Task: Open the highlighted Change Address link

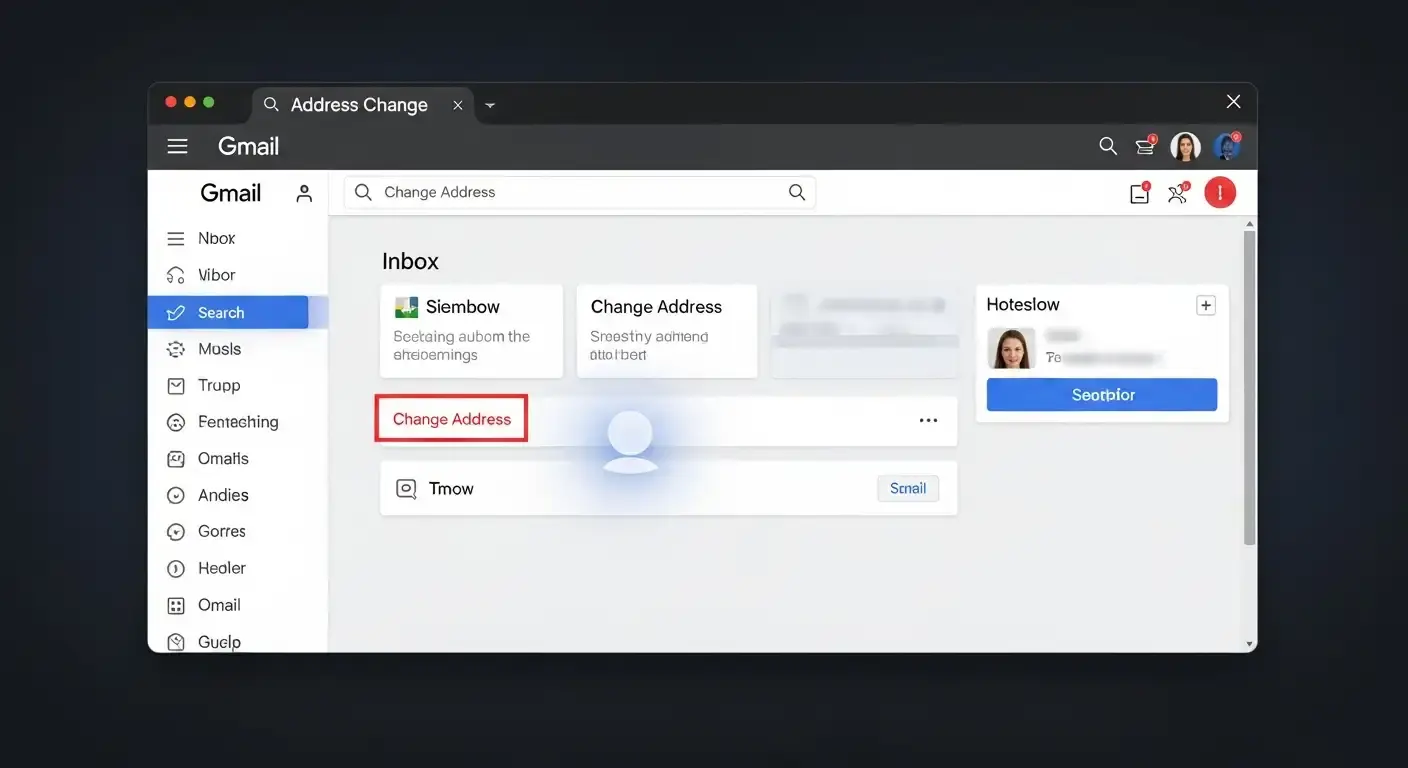Action: (450, 419)
